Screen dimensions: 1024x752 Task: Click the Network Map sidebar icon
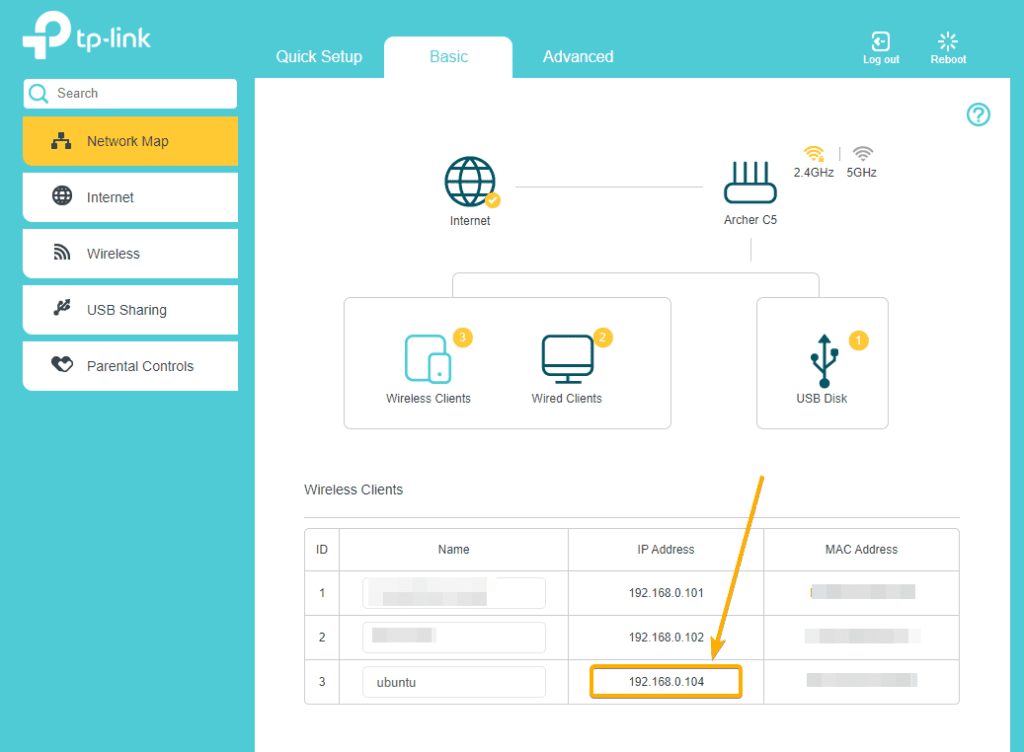pos(61,140)
